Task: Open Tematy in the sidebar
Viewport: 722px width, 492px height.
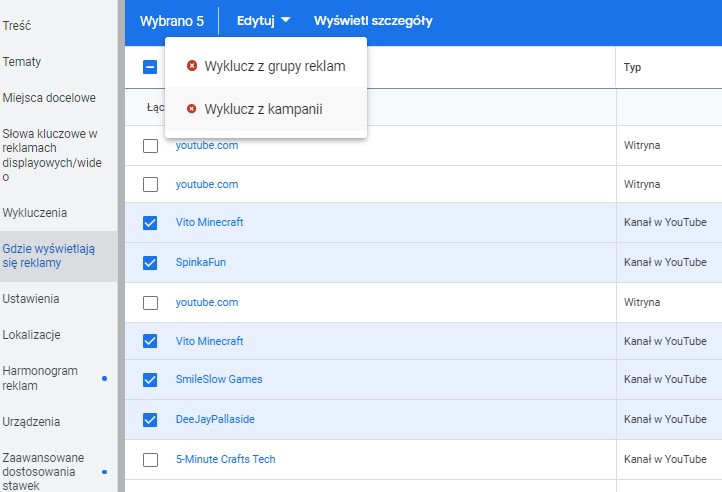Action: (x=22, y=62)
